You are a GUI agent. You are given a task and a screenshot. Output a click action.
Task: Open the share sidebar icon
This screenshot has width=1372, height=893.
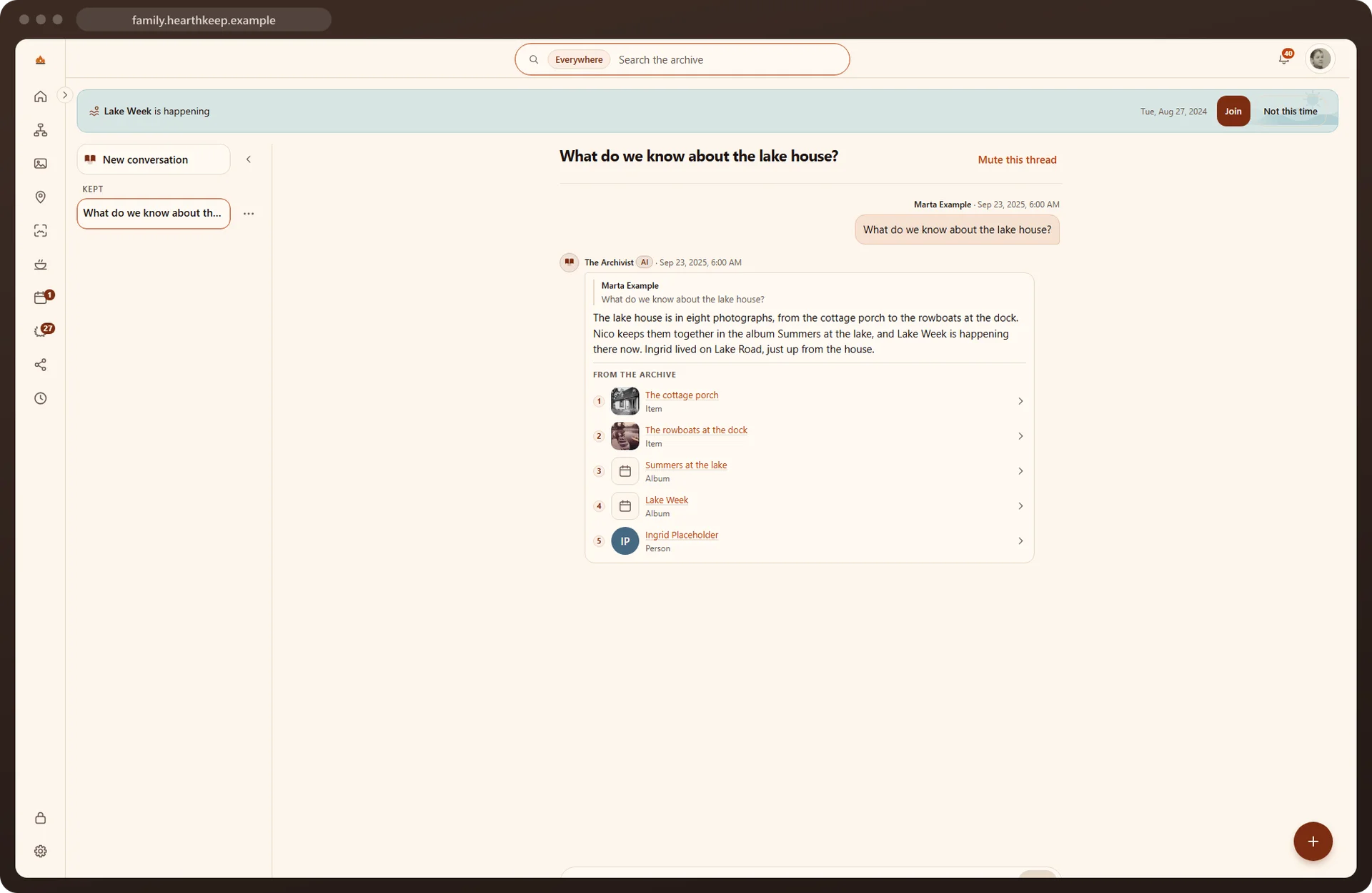[41, 365]
